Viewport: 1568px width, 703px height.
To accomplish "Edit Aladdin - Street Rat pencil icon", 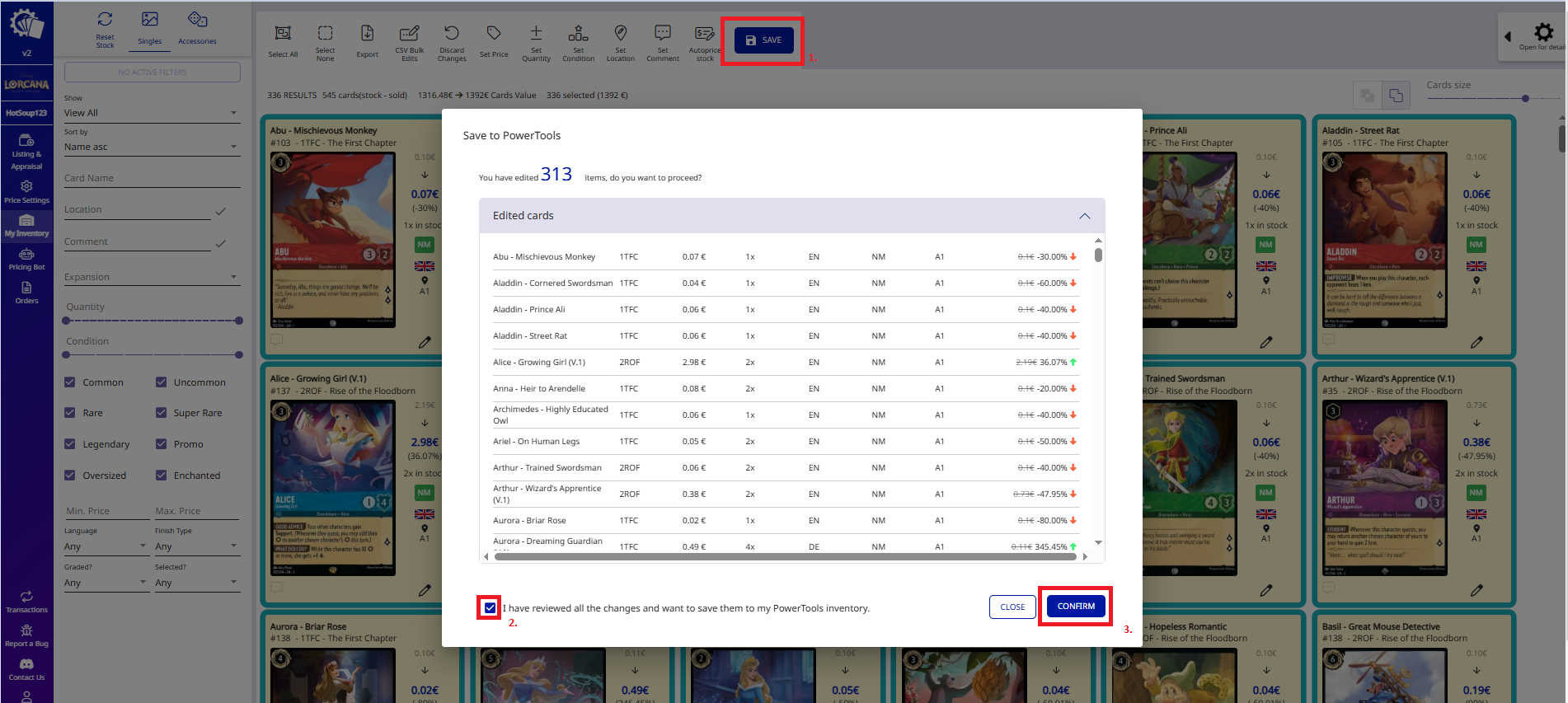I will (1476, 341).
